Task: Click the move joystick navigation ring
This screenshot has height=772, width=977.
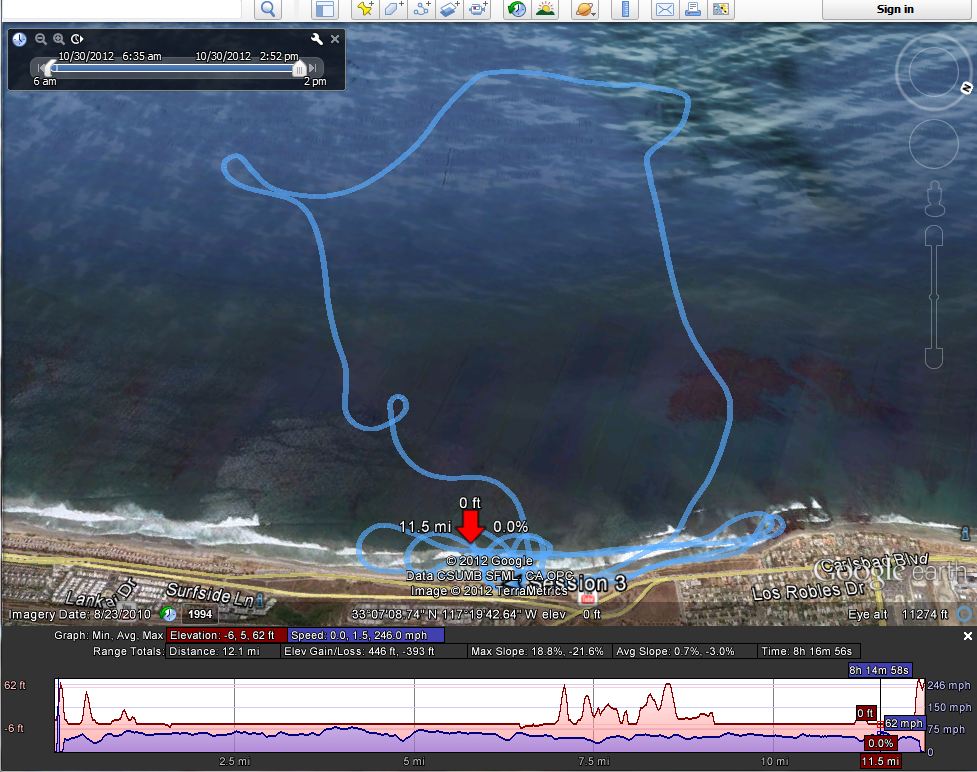Action: pyautogui.click(x=933, y=144)
